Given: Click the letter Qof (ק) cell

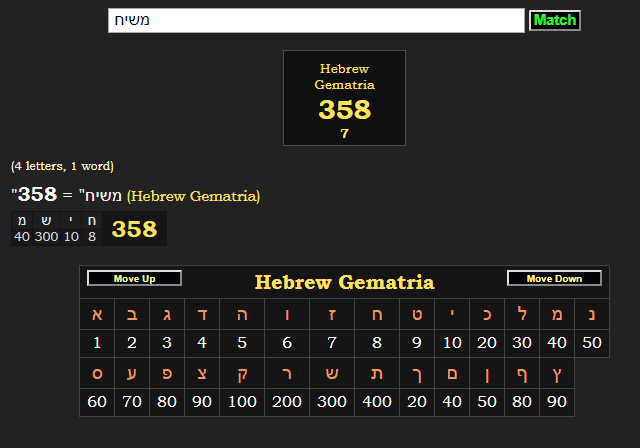Looking at the screenshot, I should [x=242, y=374].
